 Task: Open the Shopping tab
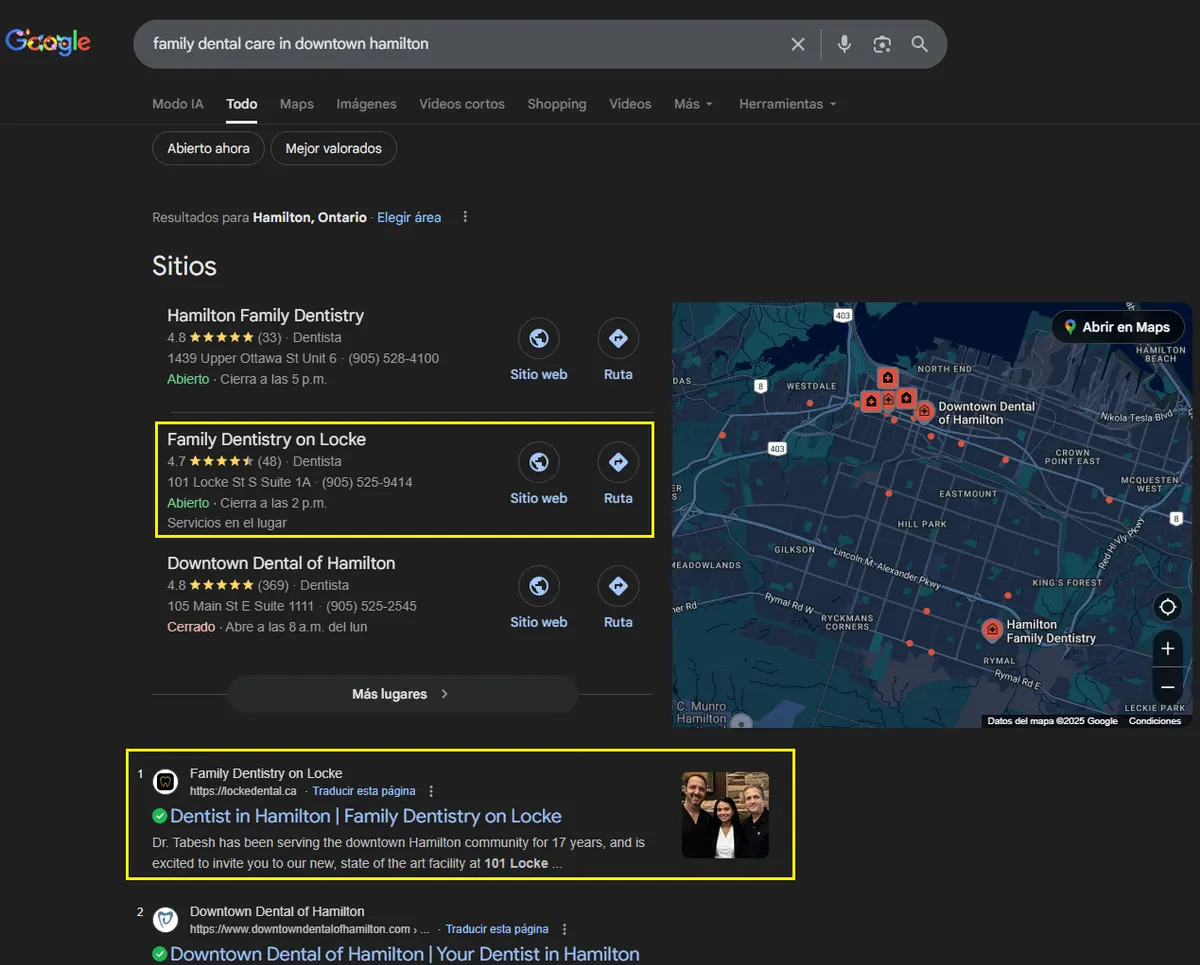[x=557, y=104]
